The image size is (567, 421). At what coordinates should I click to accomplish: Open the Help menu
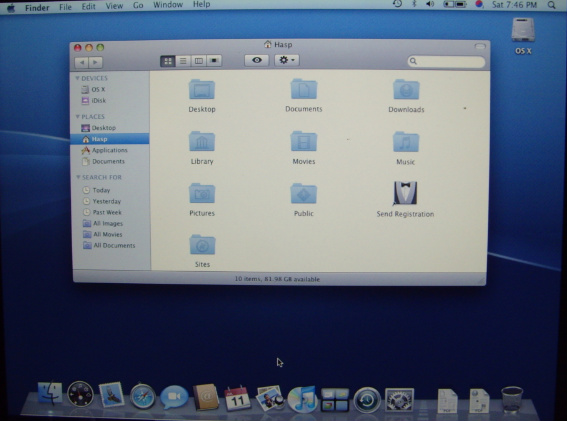pos(201,4)
